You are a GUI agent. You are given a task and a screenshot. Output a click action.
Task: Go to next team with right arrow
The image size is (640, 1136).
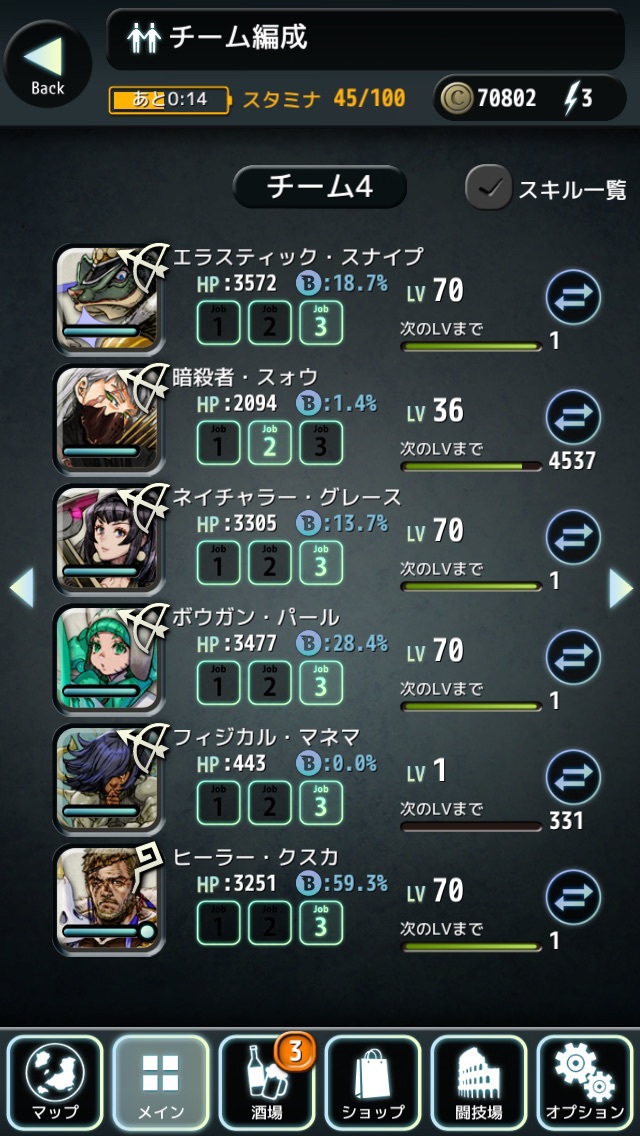coord(620,588)
